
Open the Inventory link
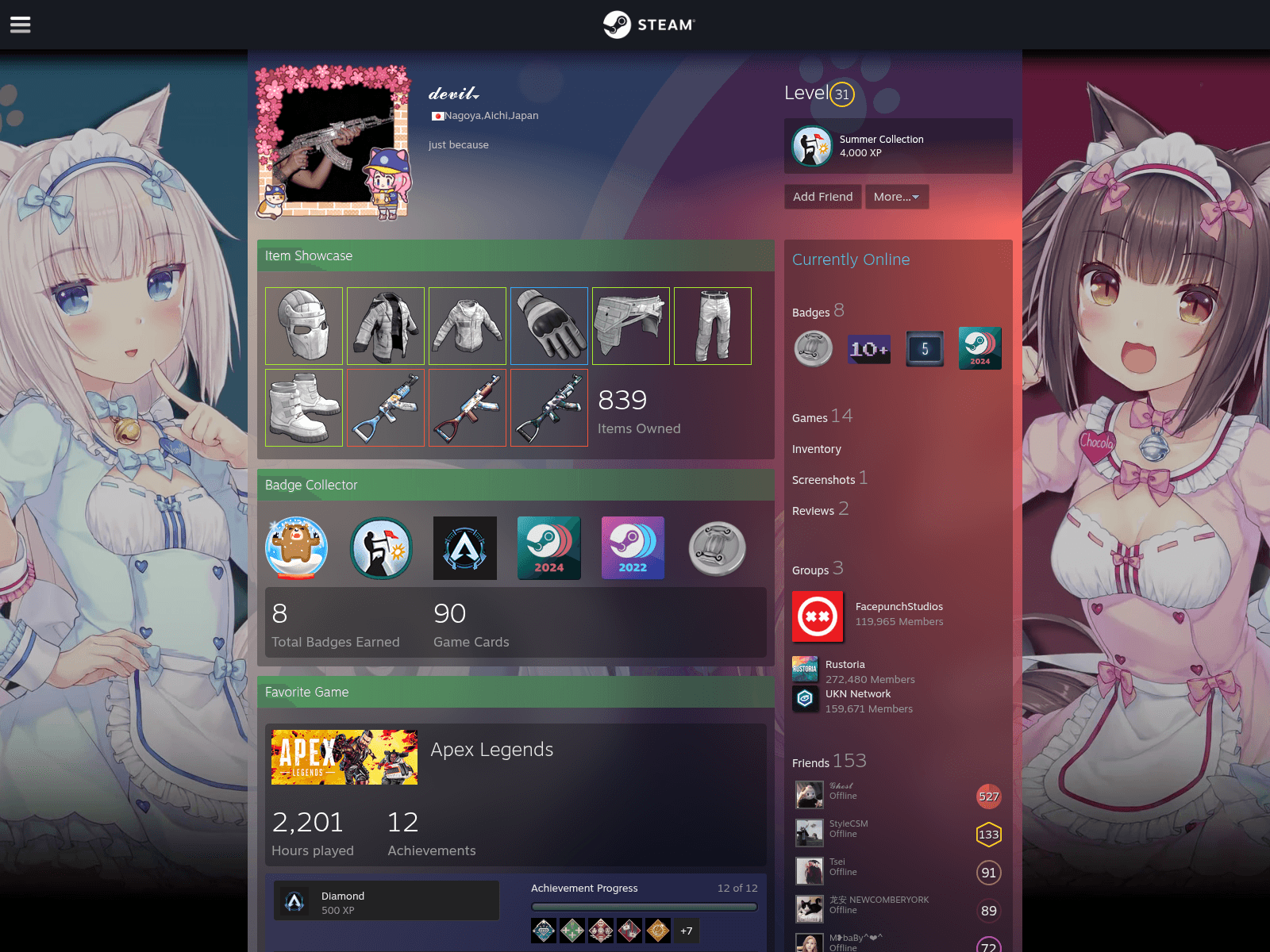(817, 449)
